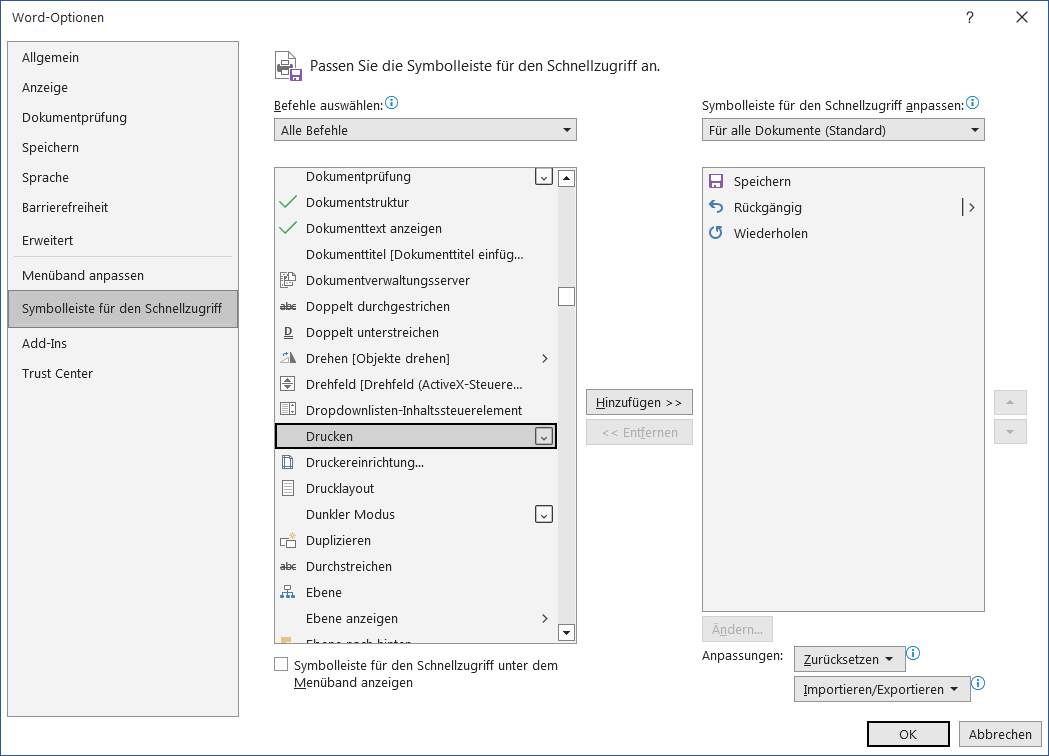Click info icon next to Importieren/Exportieren
Viewport: 1049px width, 756px height.
(x=978, y=684)
